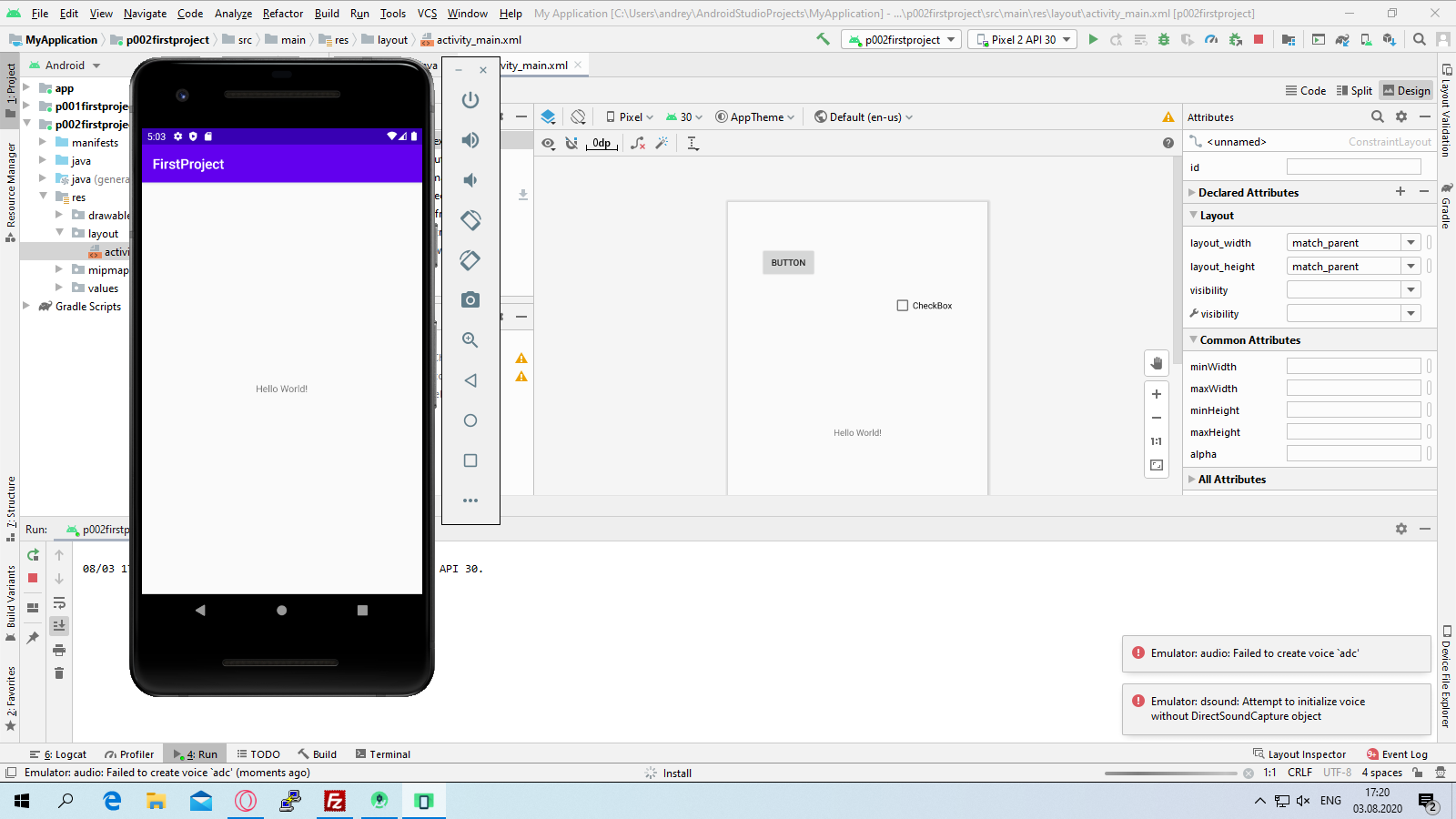Open the Tools menu
1456x819 pixels.
393,13
